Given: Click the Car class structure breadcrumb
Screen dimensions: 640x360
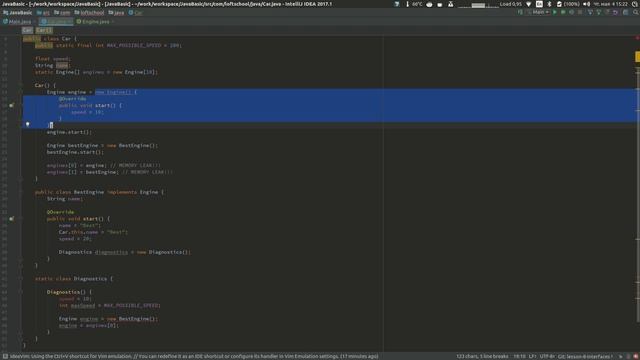Looking at the screenshot, I should pos(27,30).
